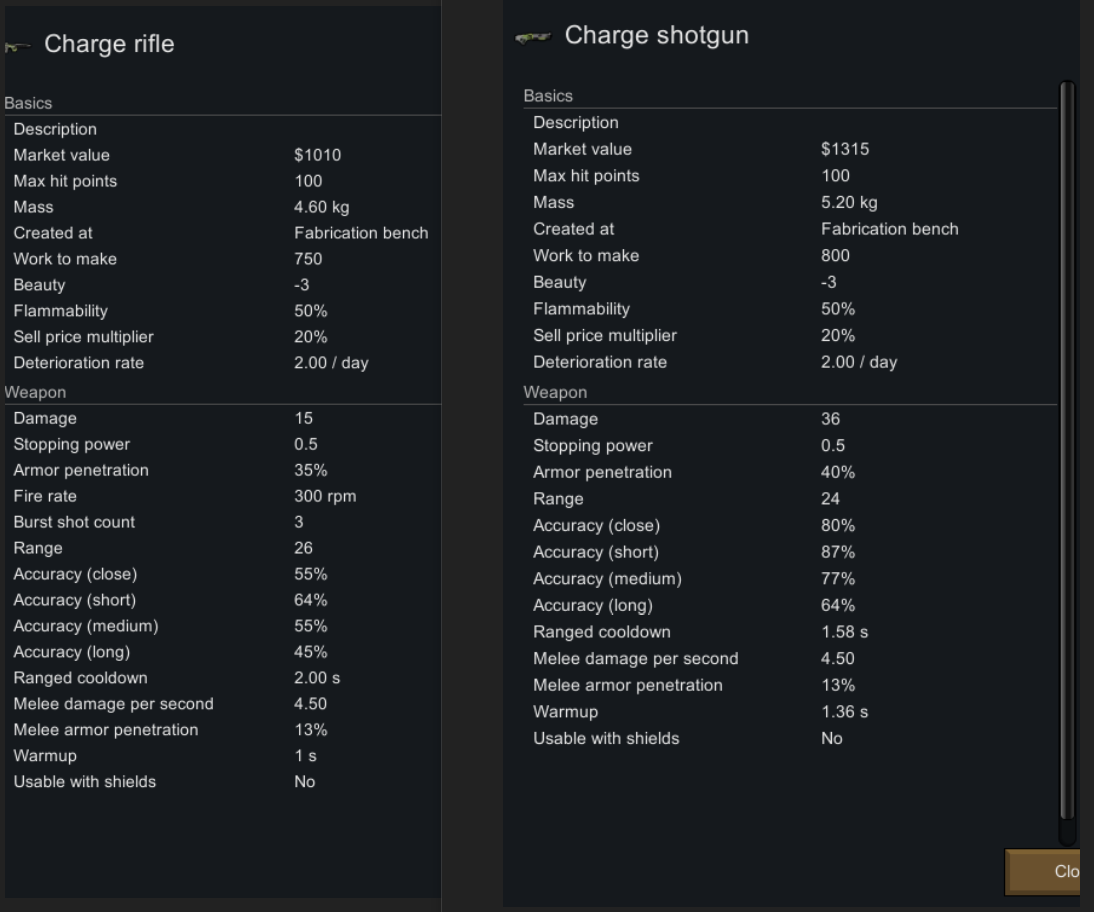Viewport: 1094px width, 912px height.
Task: Click the Ranged cooldown 2.00 s row
Action: pos(80,678)
